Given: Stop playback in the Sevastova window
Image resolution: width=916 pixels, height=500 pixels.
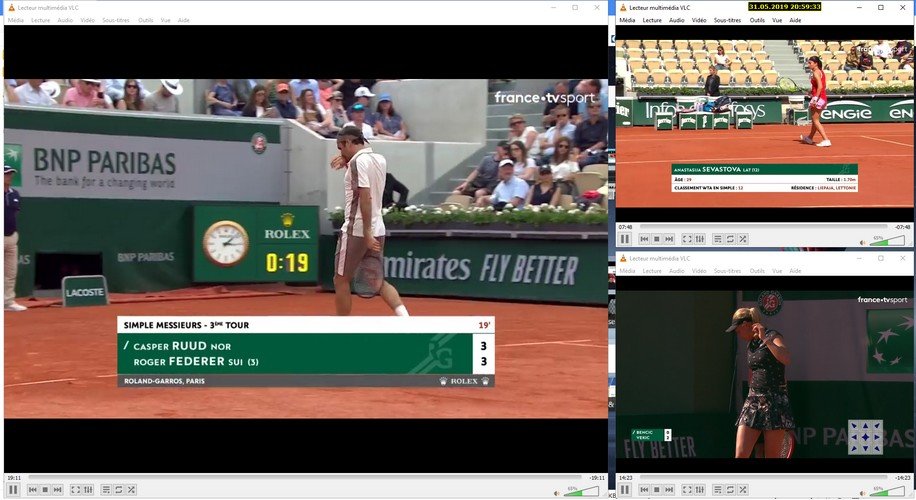Looking at the screenshot, I should pos(657,238).
